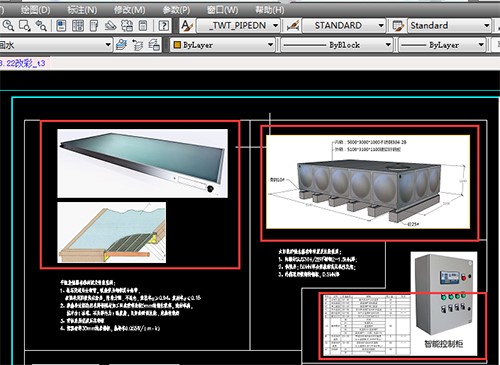Open the Text Style manager icon

[x=187, y=26]
